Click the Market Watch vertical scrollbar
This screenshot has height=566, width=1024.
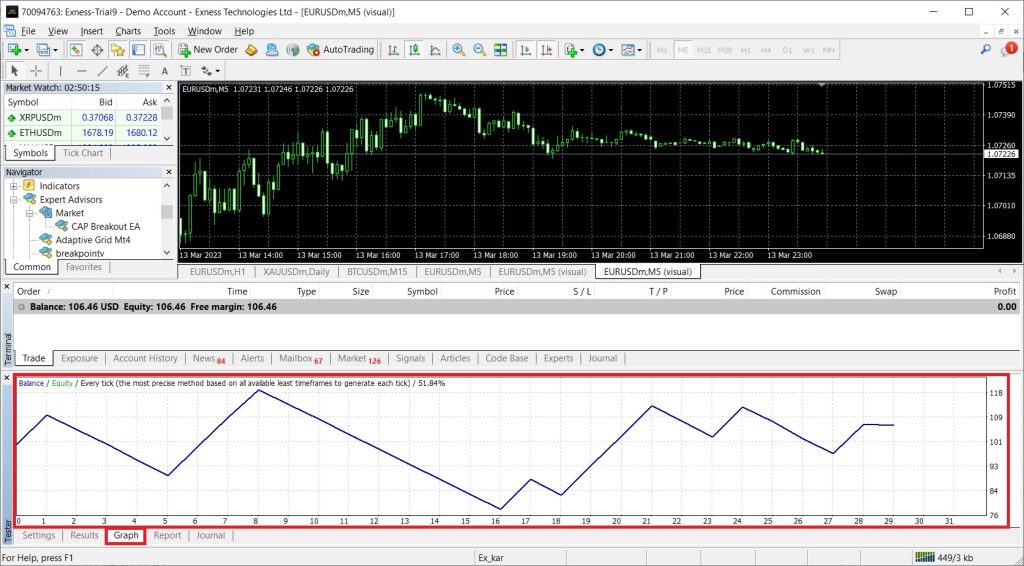[x=167, y=119]
